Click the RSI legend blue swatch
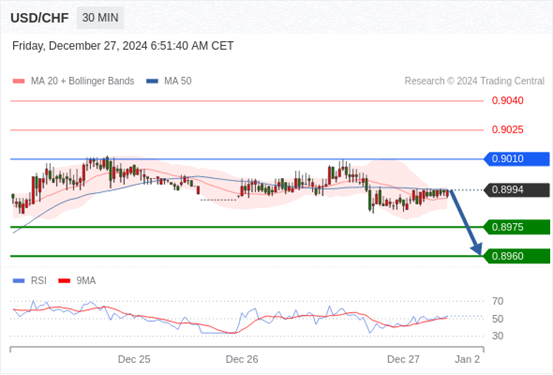 tap(19, 281)
